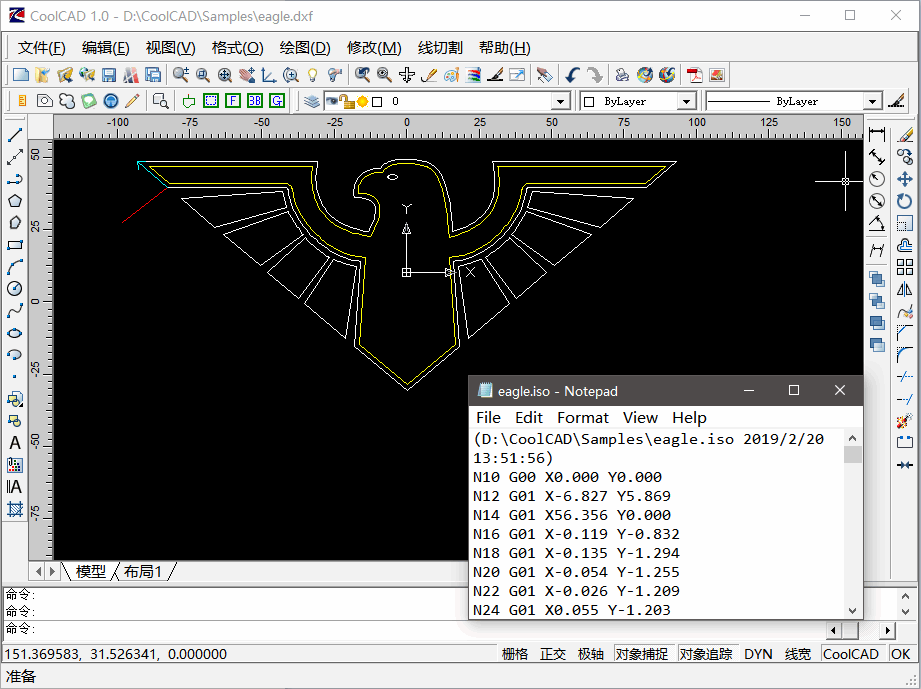Select the Rectangle drawing tool
Screen dimensions: 921x689
point(15,245)
